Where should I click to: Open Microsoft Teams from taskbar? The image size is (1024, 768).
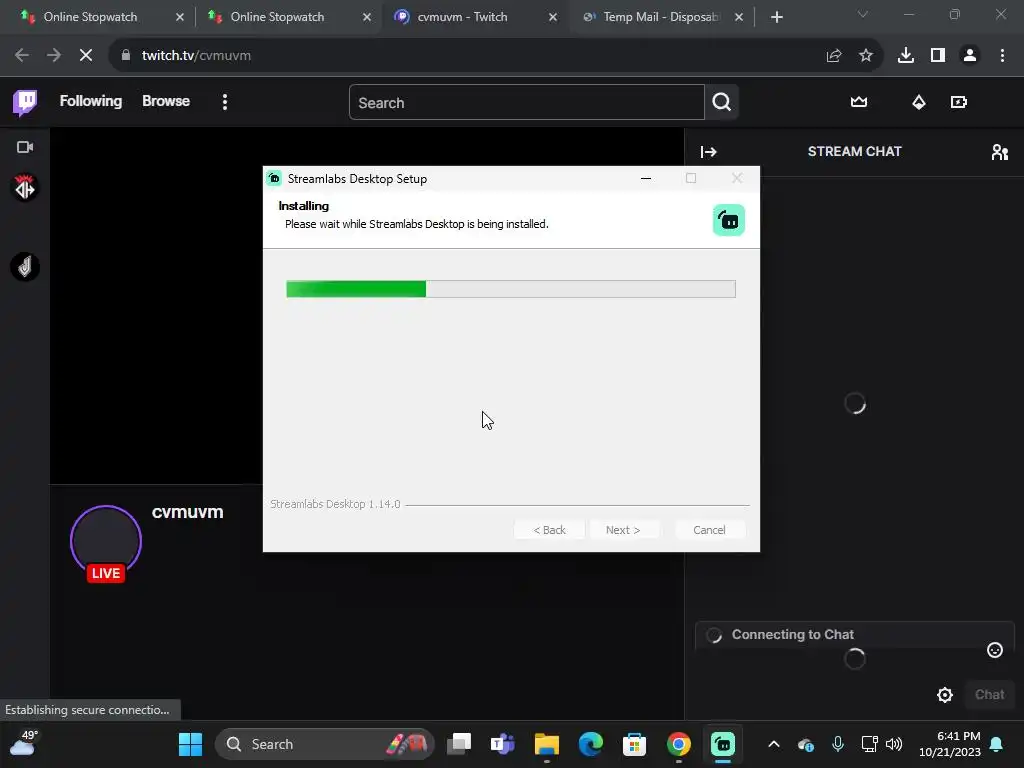pyautogui.click(x=503, y=744)
